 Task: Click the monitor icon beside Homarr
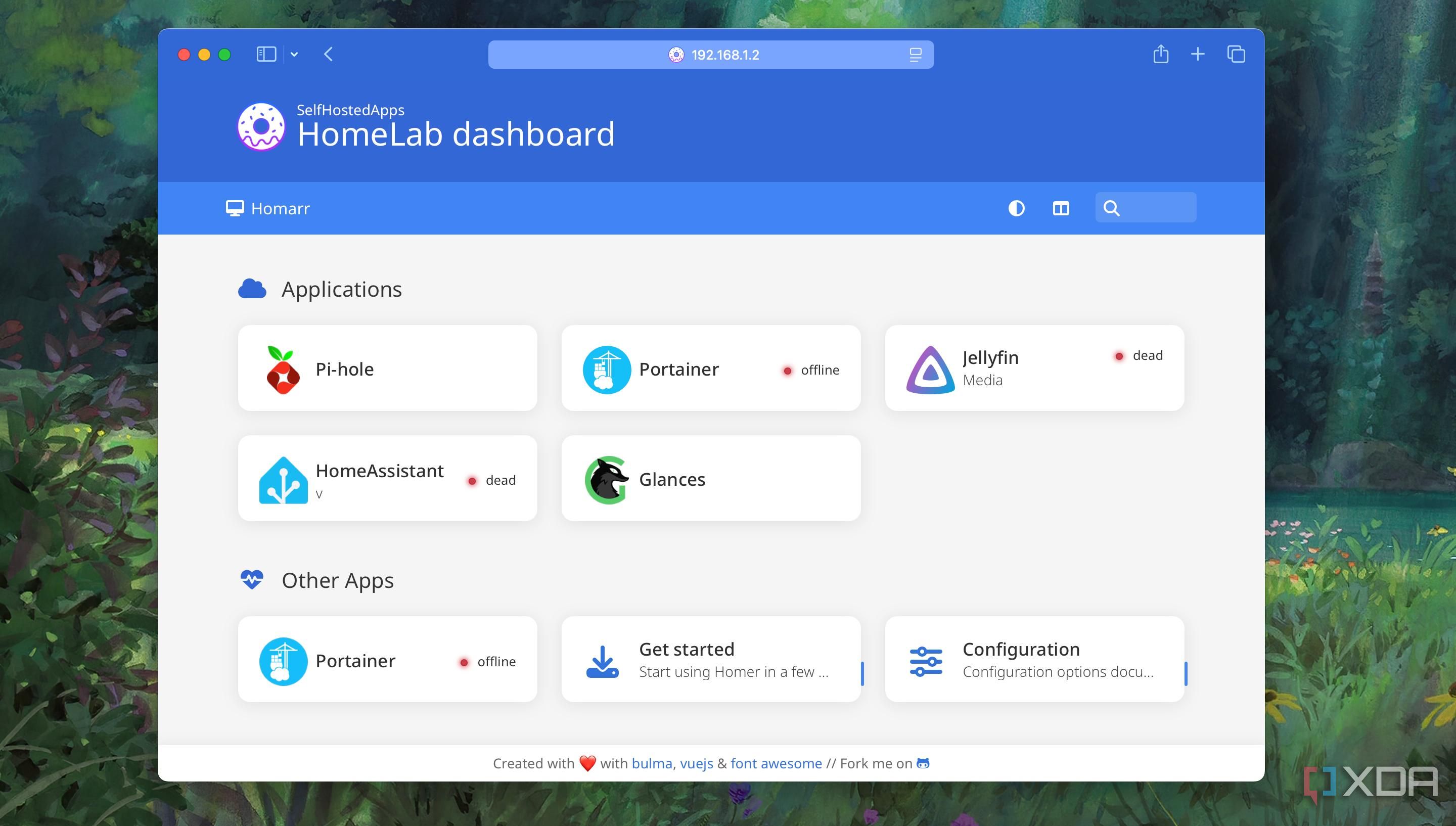pos(235,208)
